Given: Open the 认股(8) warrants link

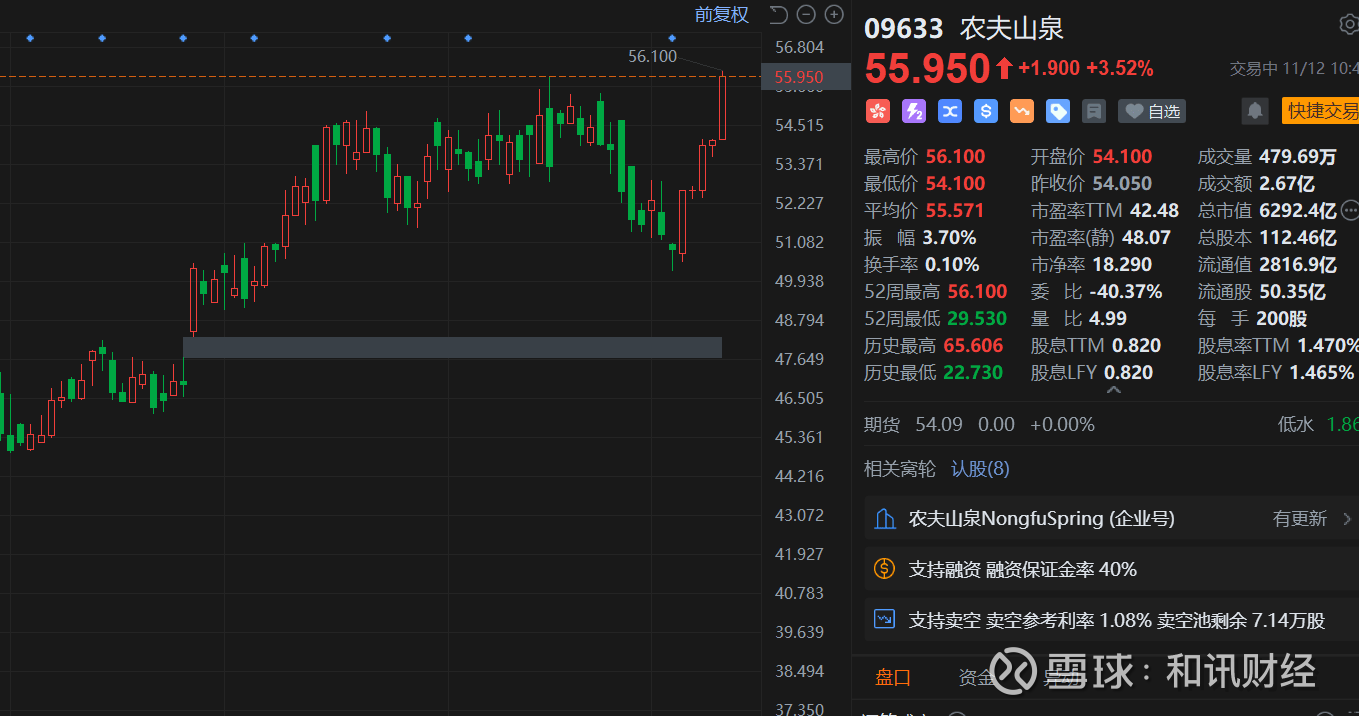Looking at the screenshot, I should pos(980,469).
